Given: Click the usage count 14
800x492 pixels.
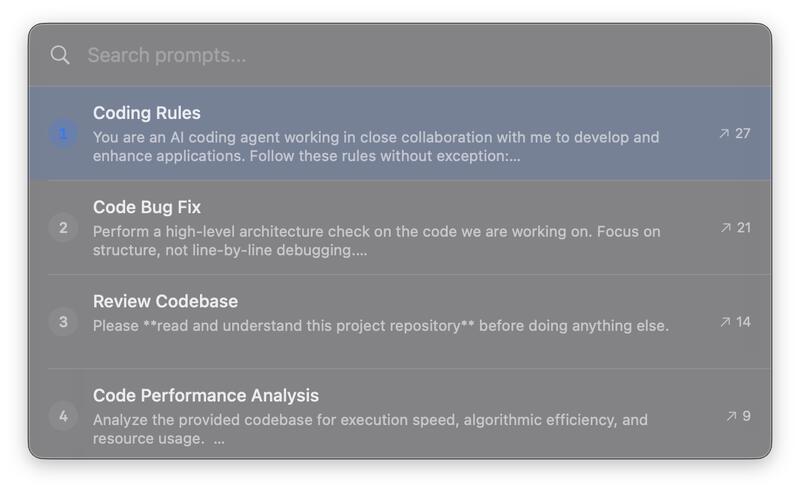Looking at the screenshot, I should (743, 322).
